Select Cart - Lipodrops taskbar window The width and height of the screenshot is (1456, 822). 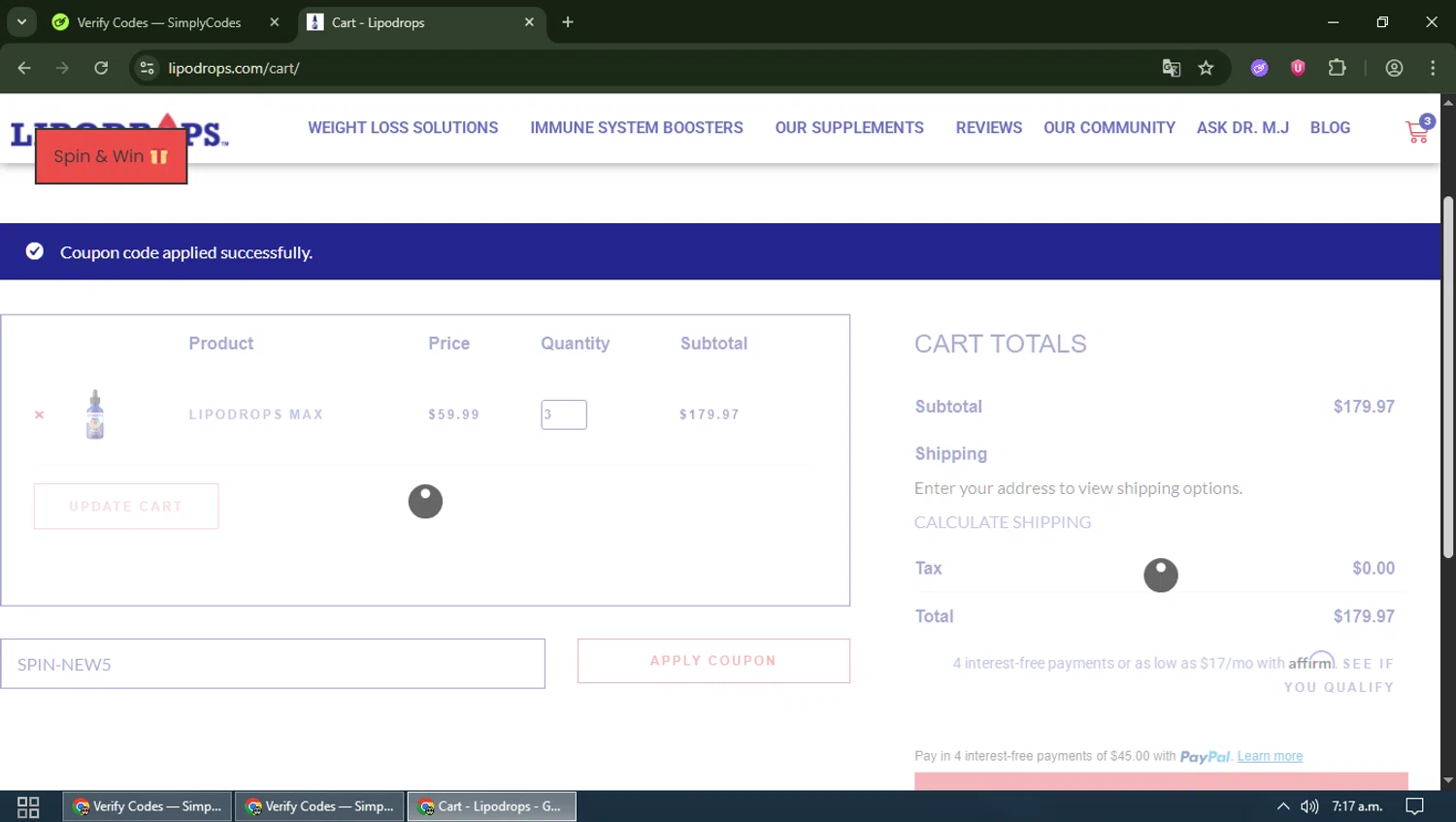point(492,806)
